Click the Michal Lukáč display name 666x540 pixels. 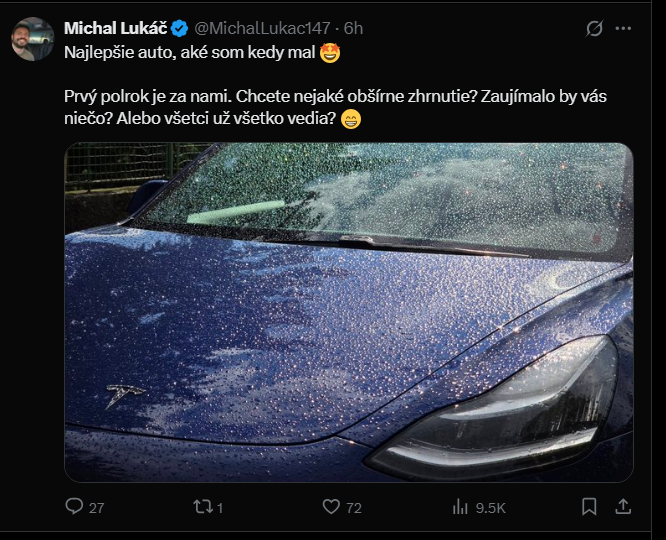[x=116, y=28]
